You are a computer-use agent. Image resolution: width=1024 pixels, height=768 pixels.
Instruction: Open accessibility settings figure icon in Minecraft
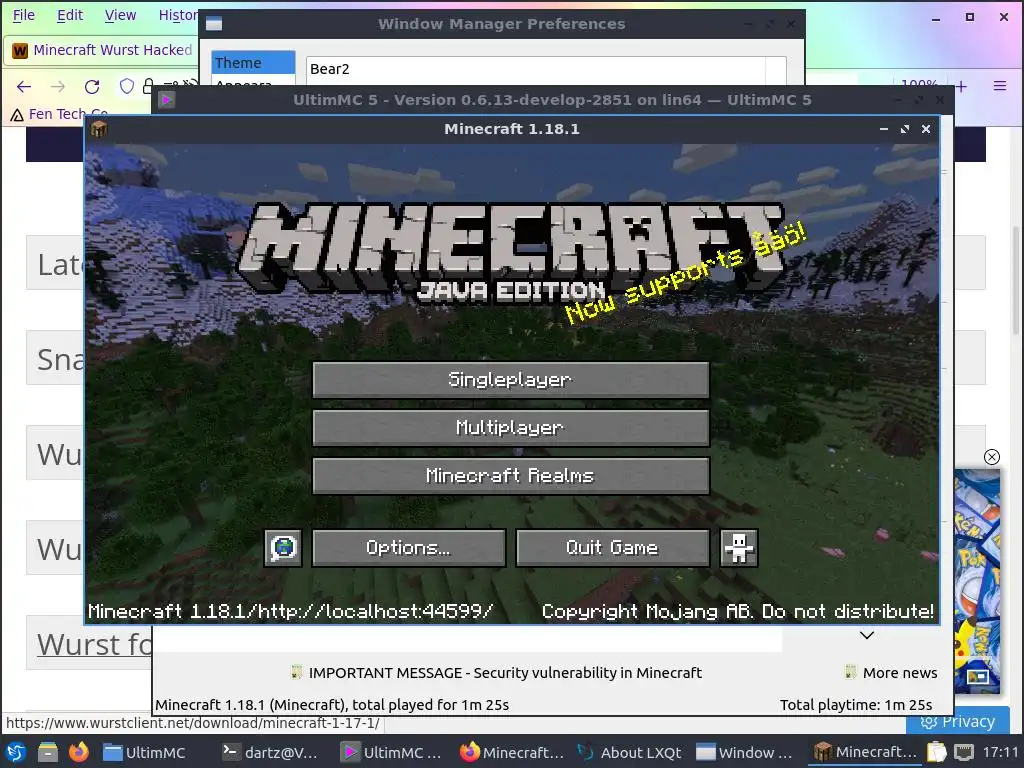pos(739,547)
